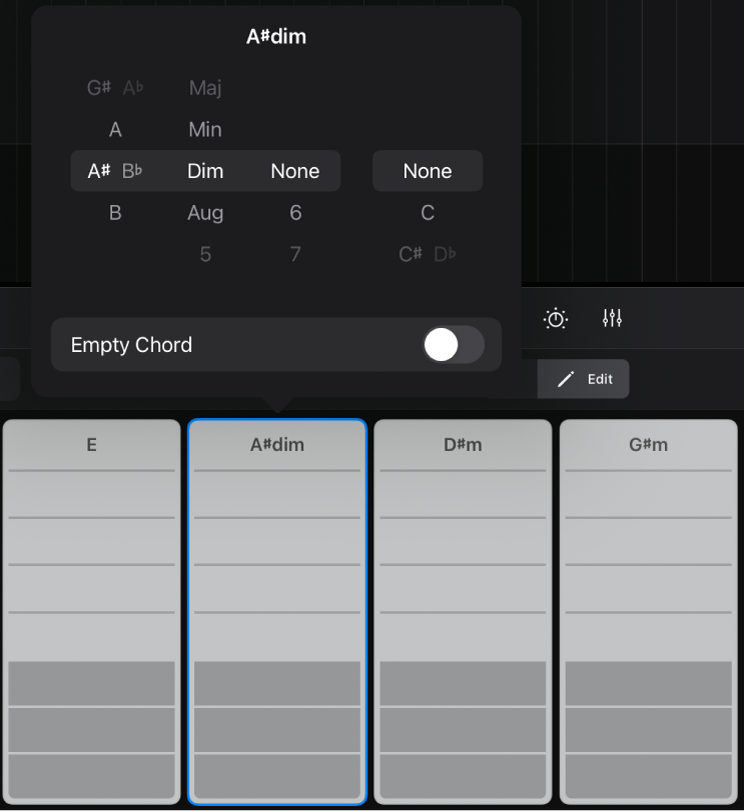
Task: Select None in bass note column
Action: point(428,171)
